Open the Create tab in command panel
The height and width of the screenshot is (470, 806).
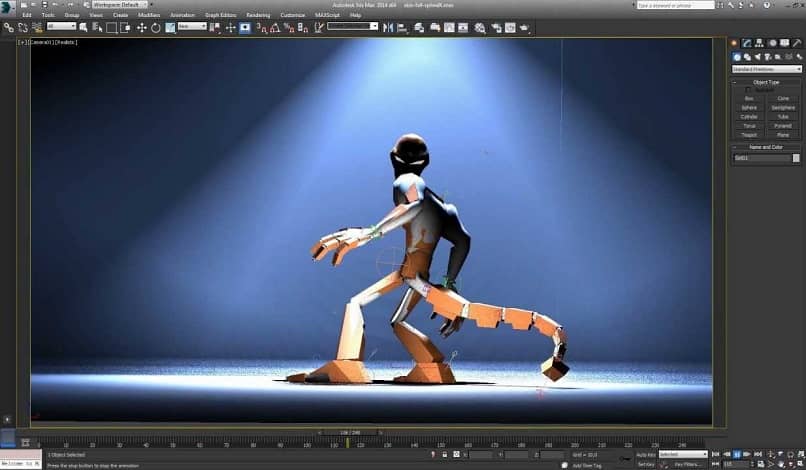(733, 43)
